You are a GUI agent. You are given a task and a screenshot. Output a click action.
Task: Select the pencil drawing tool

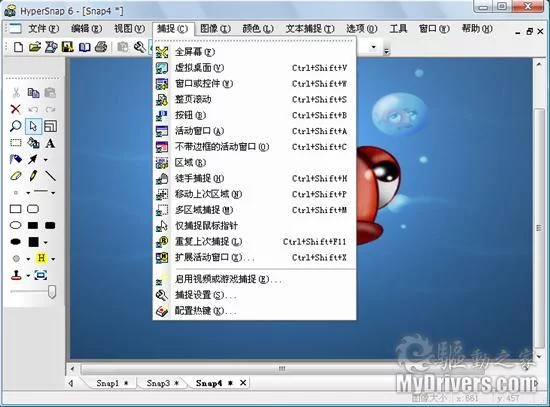pos(33,176)
